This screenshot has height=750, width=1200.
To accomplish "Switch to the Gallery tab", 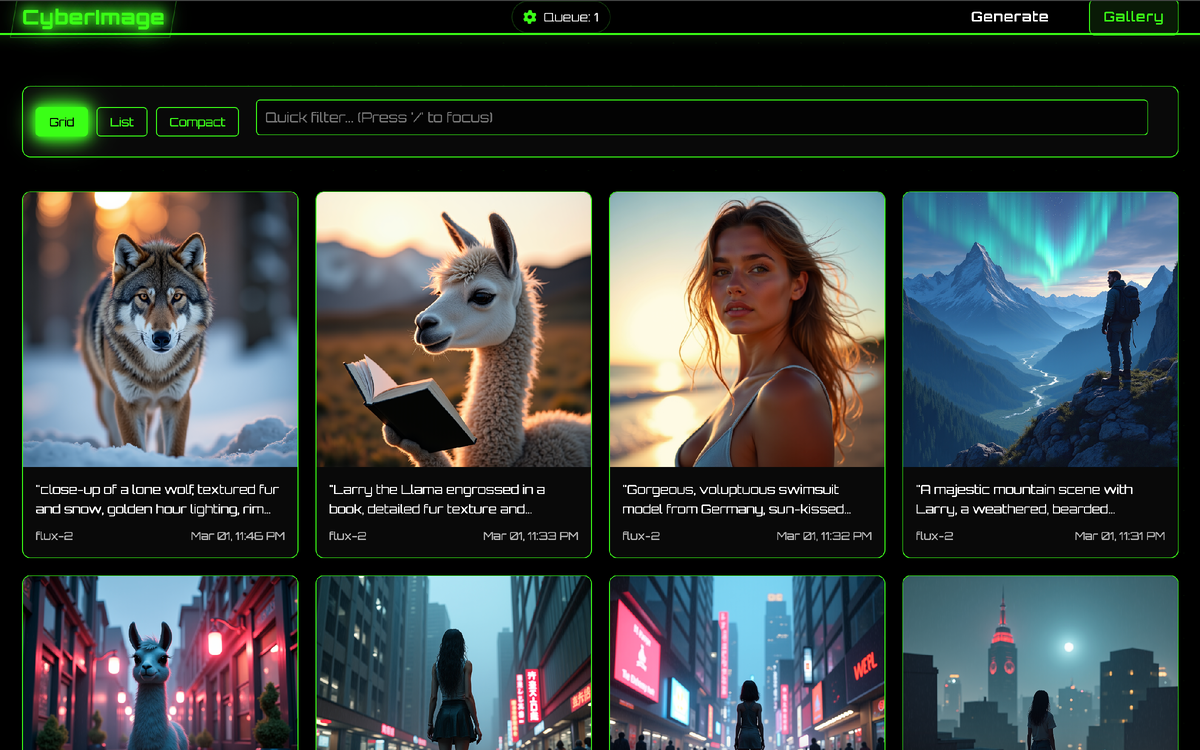I will coord(1133,17).
